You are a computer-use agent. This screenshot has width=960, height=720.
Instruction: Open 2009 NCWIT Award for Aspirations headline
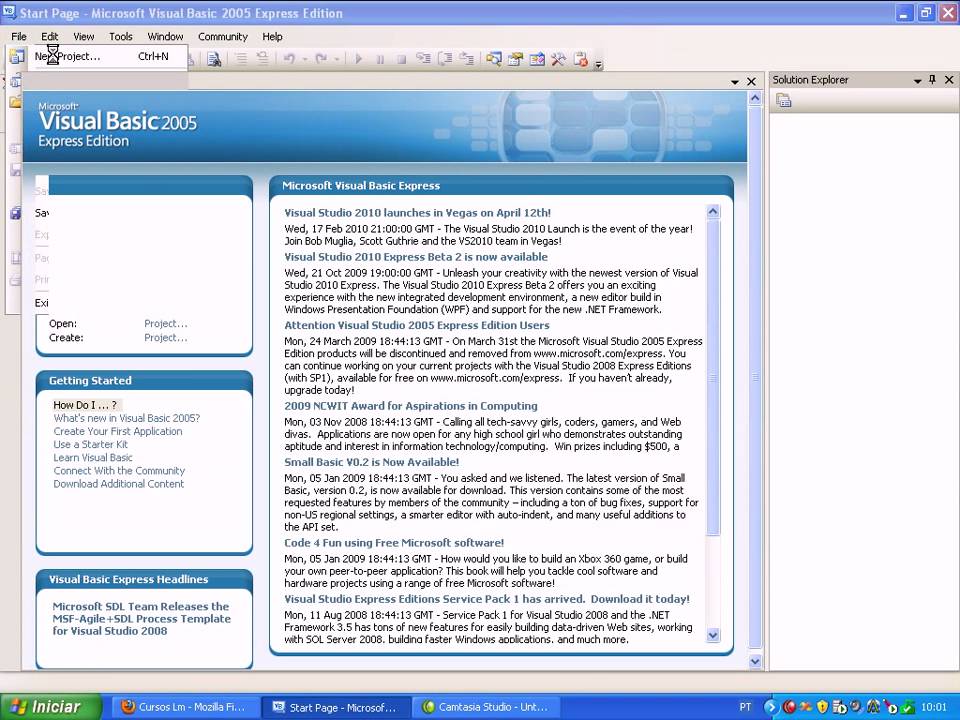411,405
